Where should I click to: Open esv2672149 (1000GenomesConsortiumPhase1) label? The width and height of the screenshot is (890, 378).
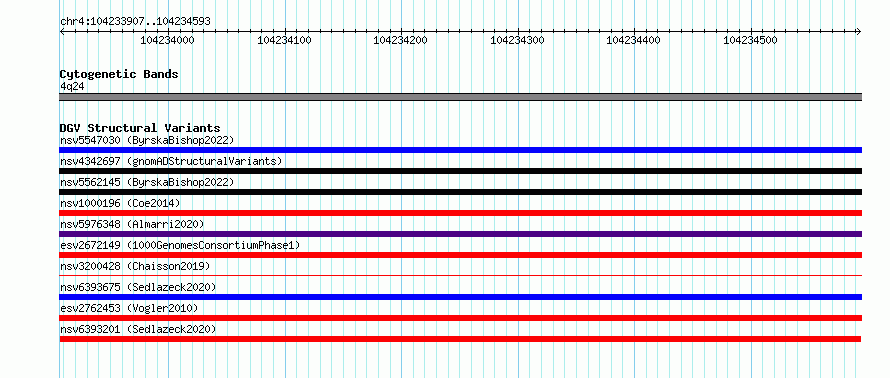[180, 245]
